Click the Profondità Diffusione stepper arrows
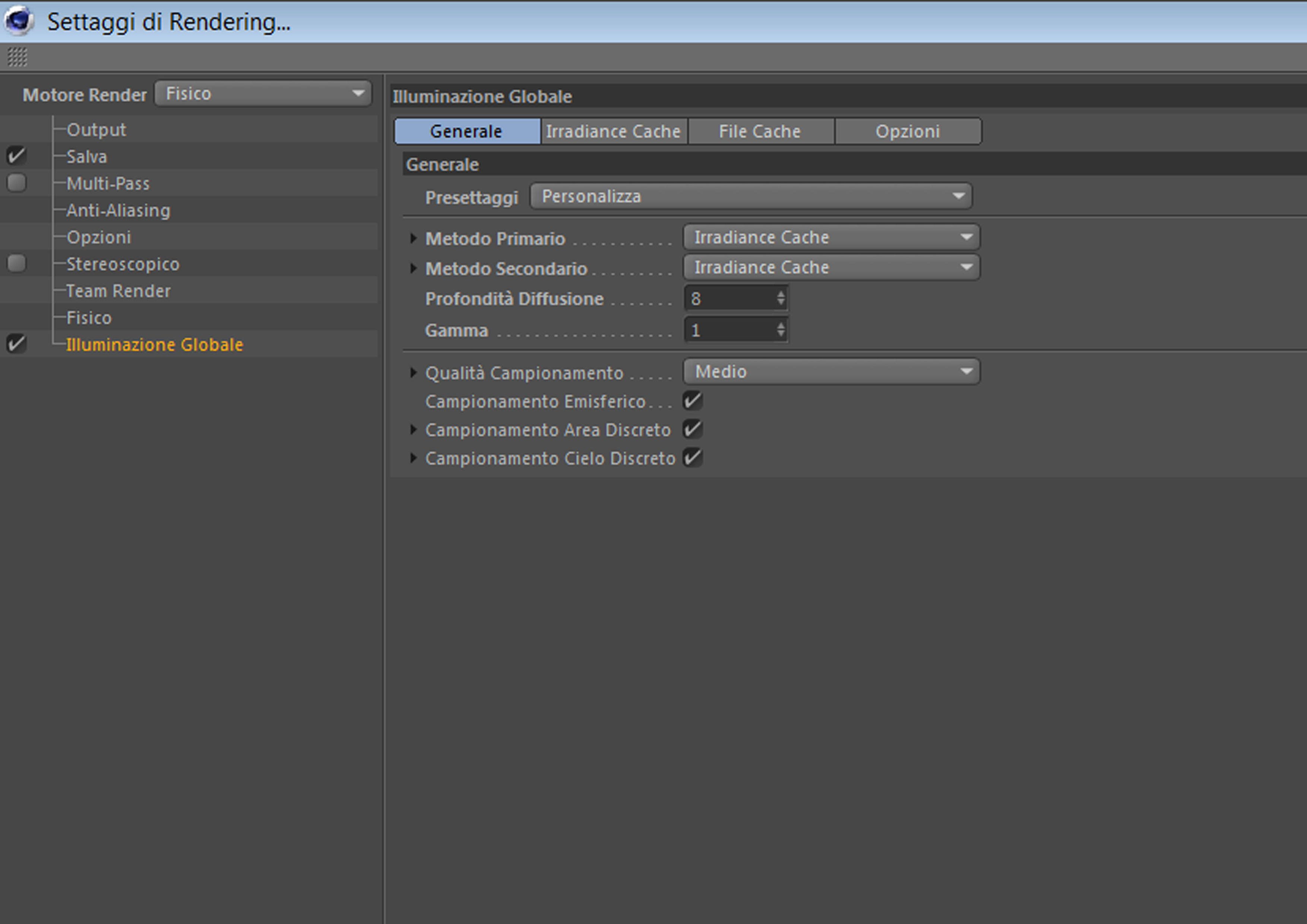Image resolution: width=1307 pixels, height=924 pixels. tap(781, 298)
